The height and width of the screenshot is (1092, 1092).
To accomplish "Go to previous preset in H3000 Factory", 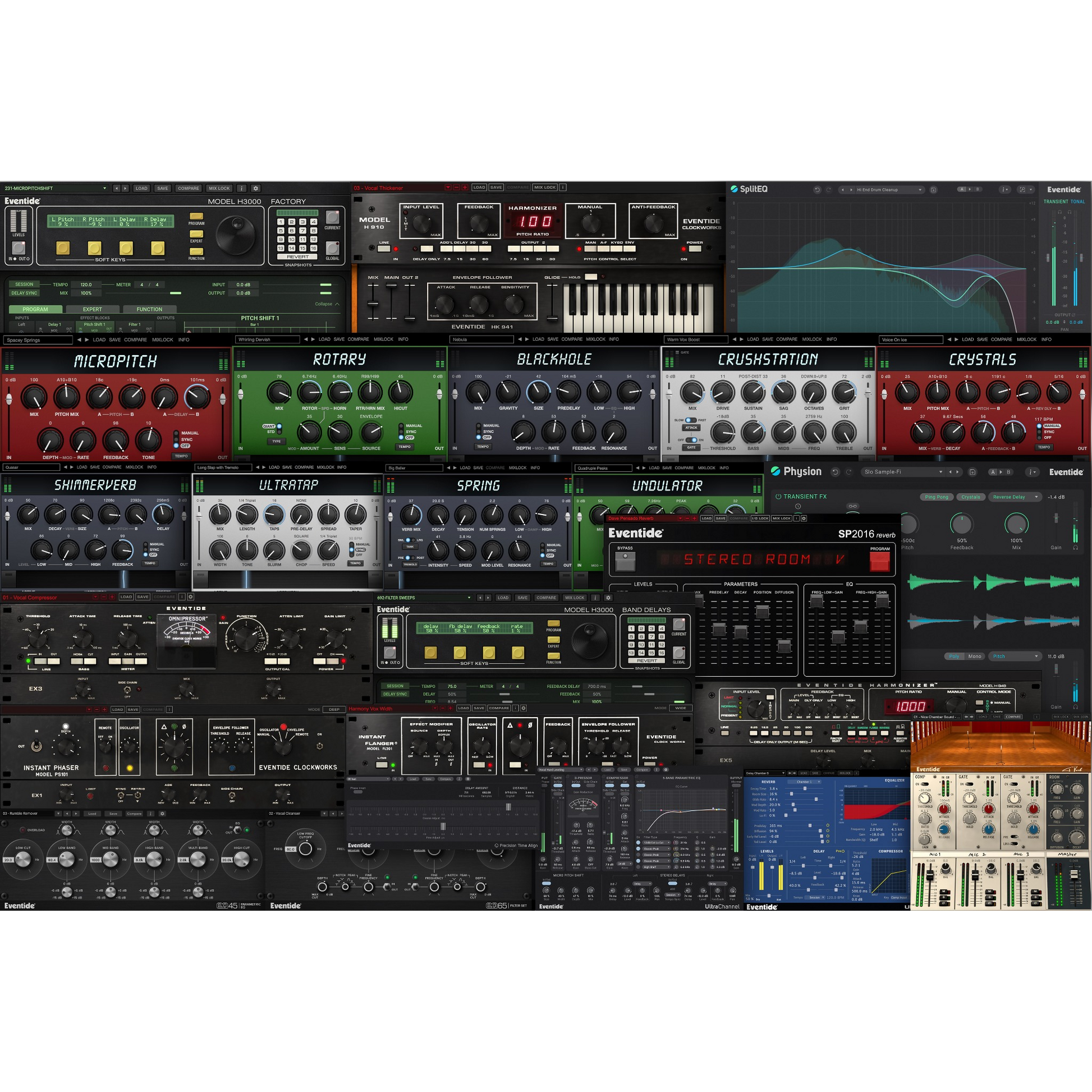I will point(116,188).
